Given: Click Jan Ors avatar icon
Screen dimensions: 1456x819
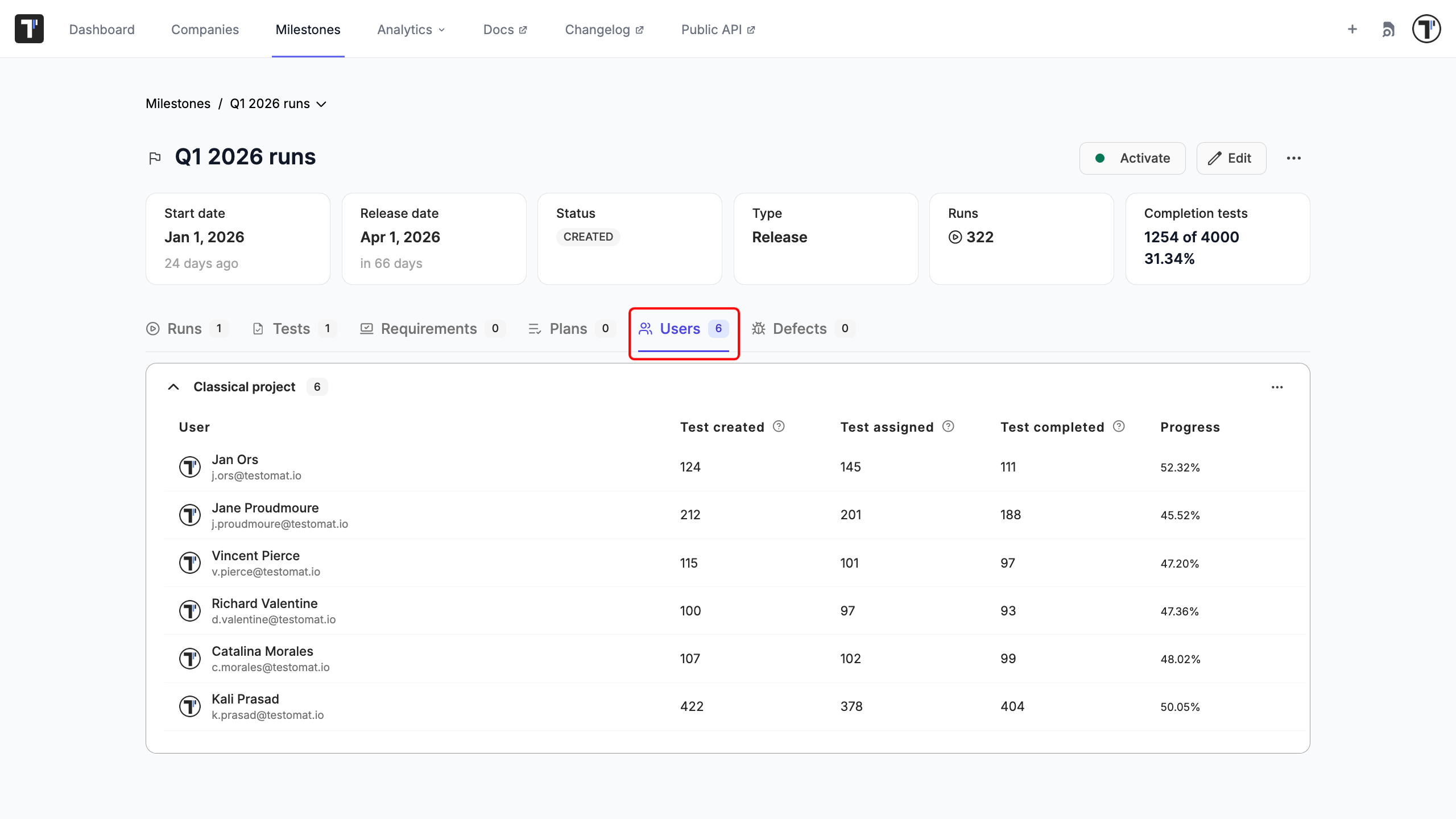Looking at the screenshot, I should coord(190,467).
